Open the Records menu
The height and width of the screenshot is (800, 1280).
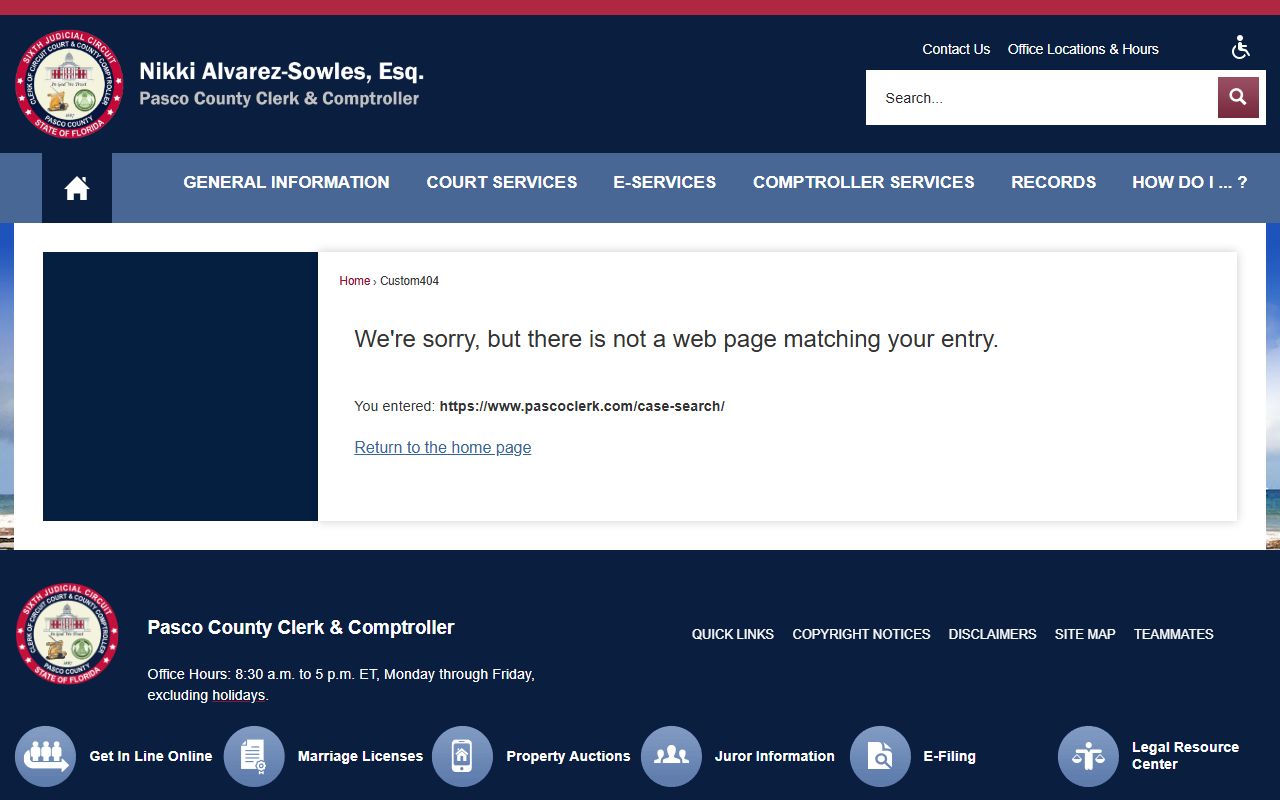[1053, 182]
